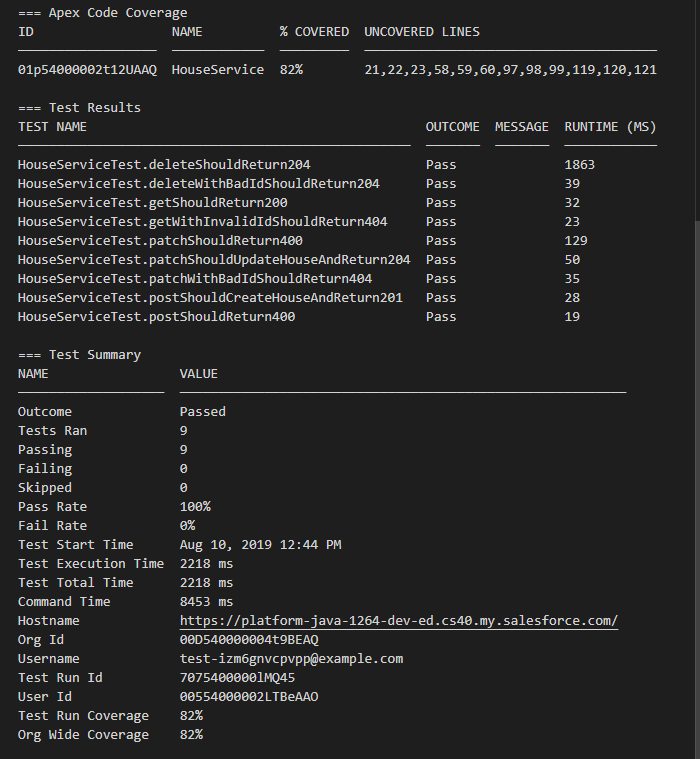The width and height of the screenshot is (700, 759).
Task: Click the coverage ID 01p54000002t12UAAQ
Action: pyautogui.click(x=87, y=70)
